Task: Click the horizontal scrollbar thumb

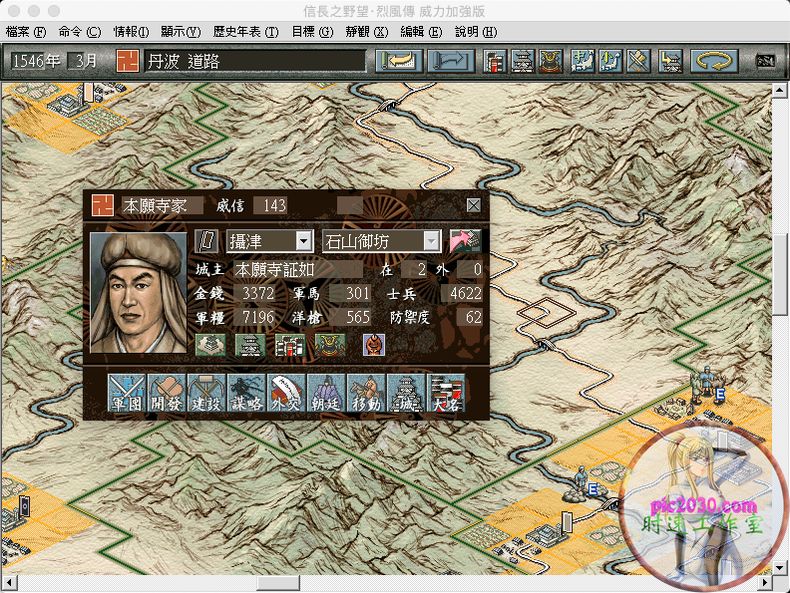Action: tap(278, 583)
